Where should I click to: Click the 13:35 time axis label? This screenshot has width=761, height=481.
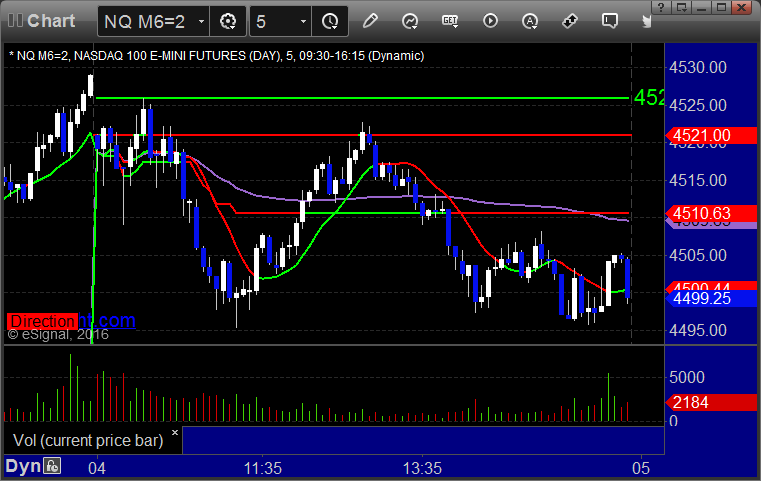pyautogui.click(x=422, y=468)
